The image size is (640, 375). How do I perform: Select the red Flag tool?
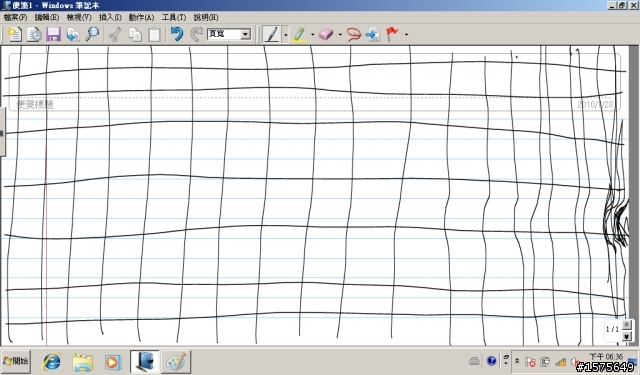click(x=392, y=34)
